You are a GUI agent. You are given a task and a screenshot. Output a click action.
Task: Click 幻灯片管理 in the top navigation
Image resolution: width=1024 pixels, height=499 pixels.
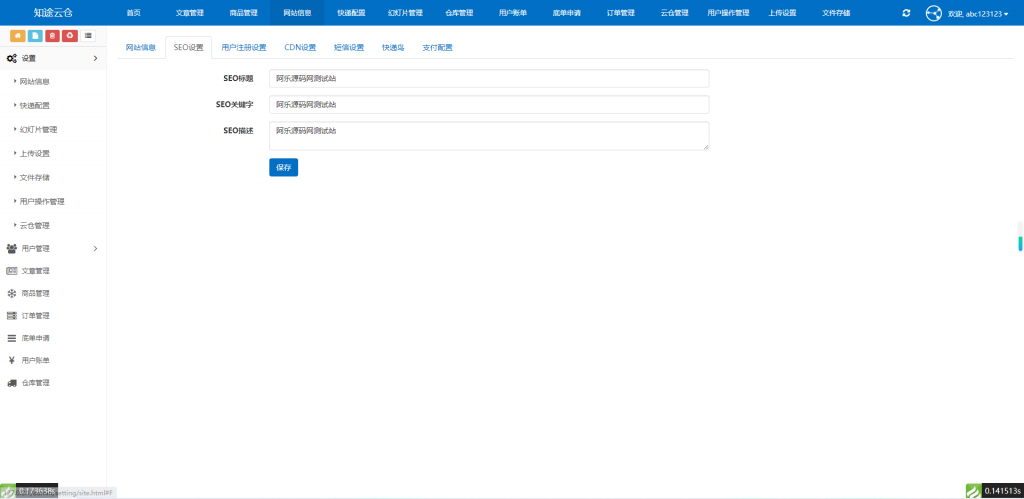(405, 13)
